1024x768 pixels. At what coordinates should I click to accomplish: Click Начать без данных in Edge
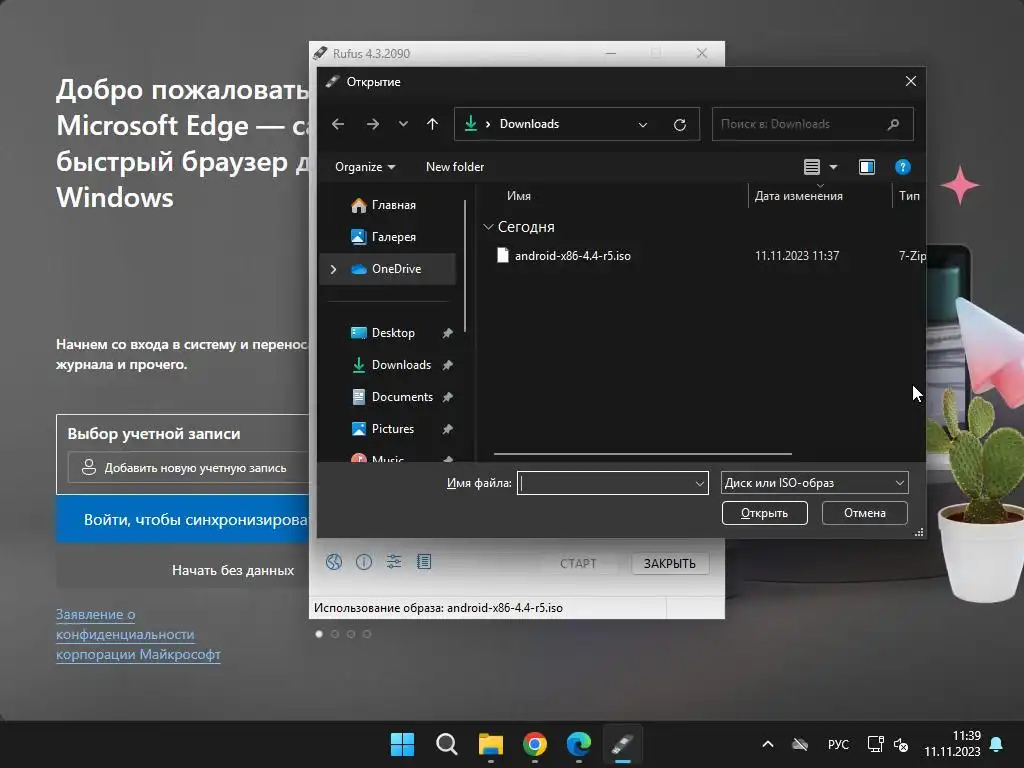pyautogui.click(x=232, y=570)
